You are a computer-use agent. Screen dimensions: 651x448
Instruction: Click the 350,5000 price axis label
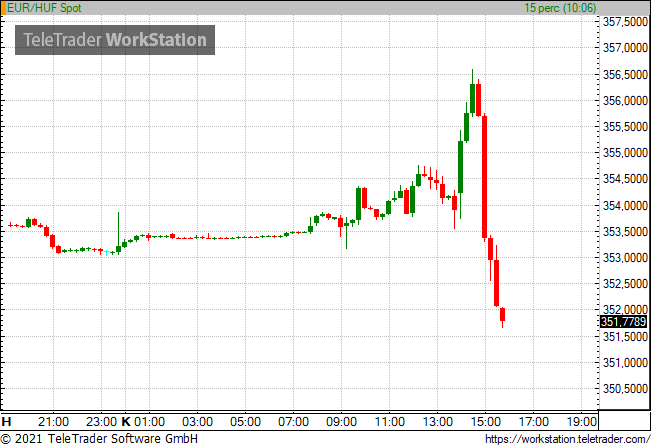pyautogui.click(x=625, y=389)
